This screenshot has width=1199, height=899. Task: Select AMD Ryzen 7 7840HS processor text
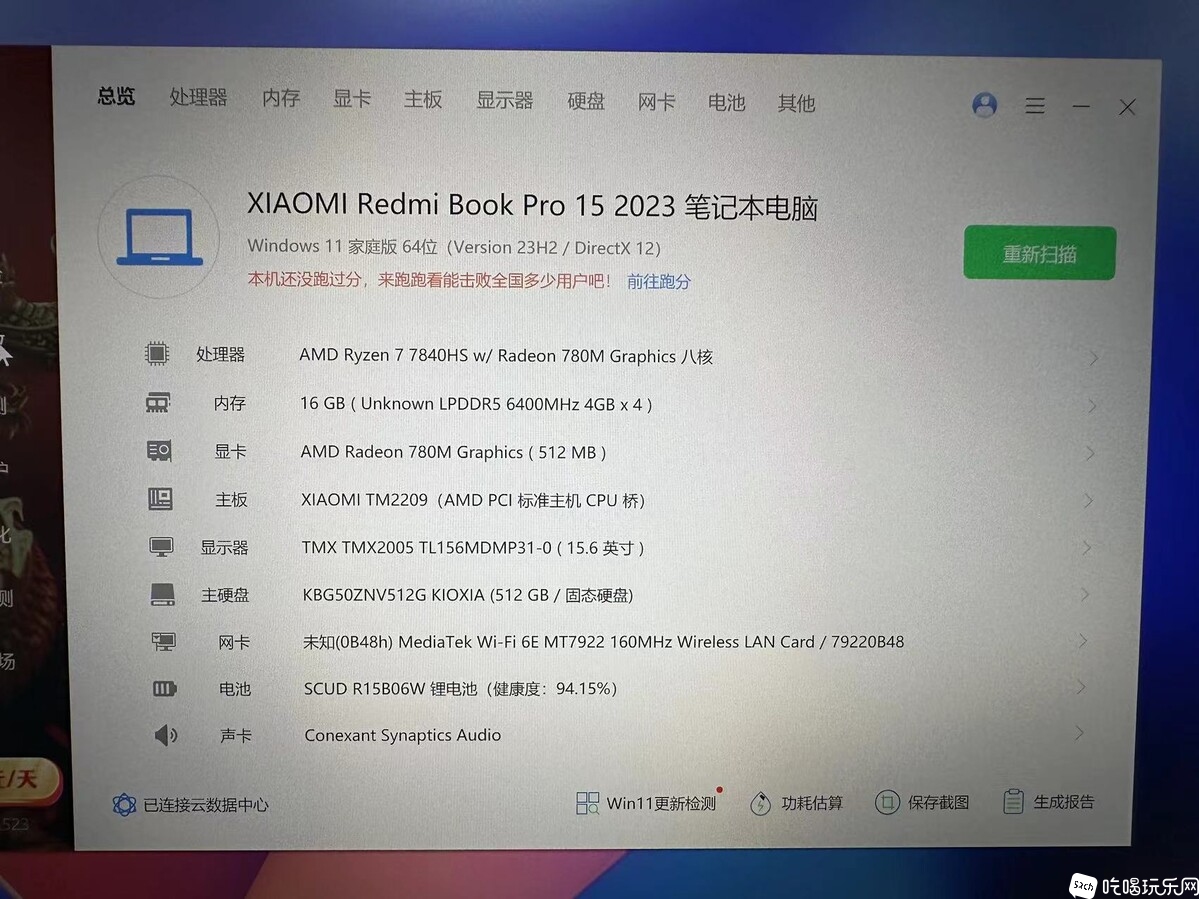pos(505,356)
